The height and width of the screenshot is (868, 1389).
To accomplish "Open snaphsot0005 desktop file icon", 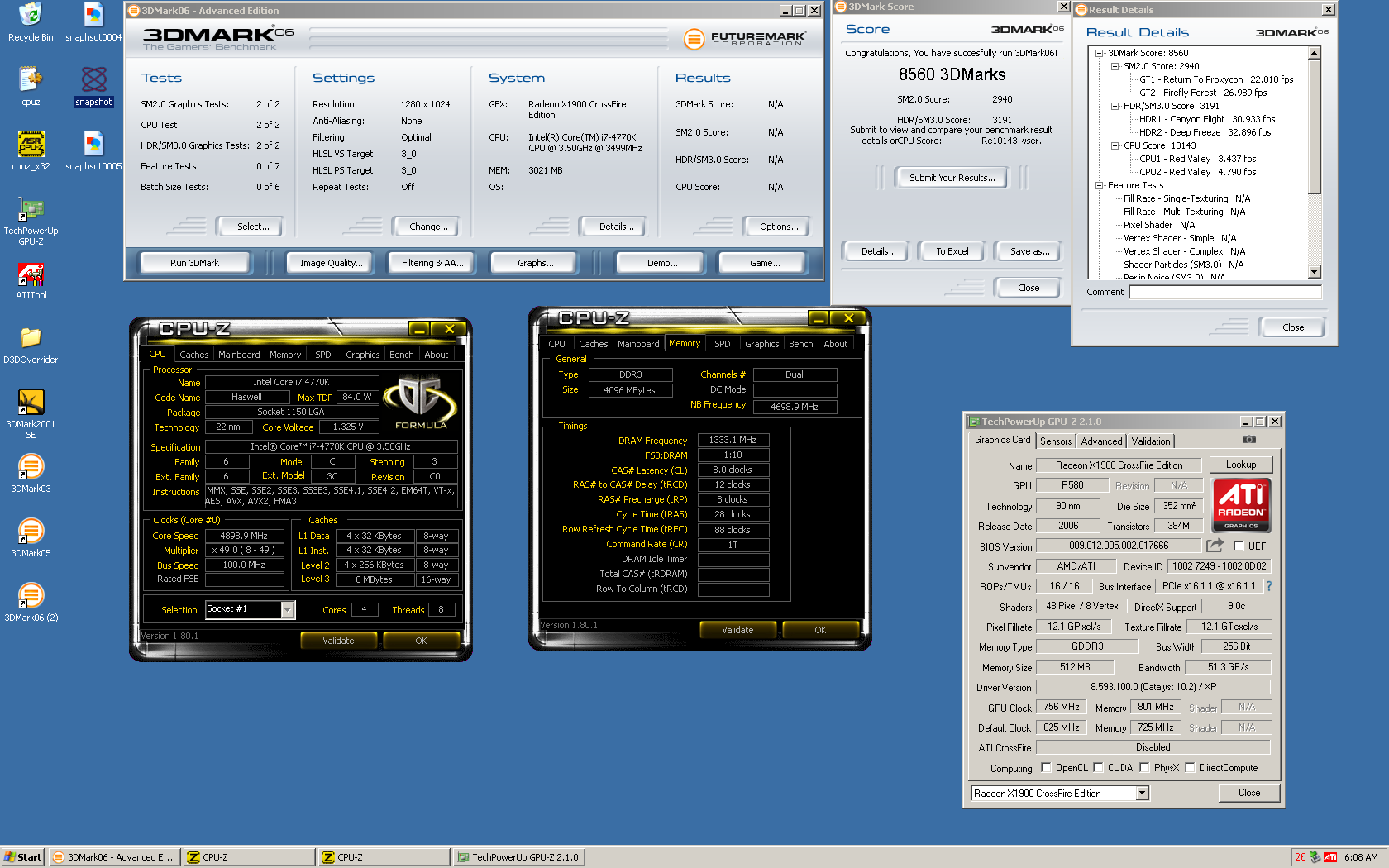I will tap(93, 150).
